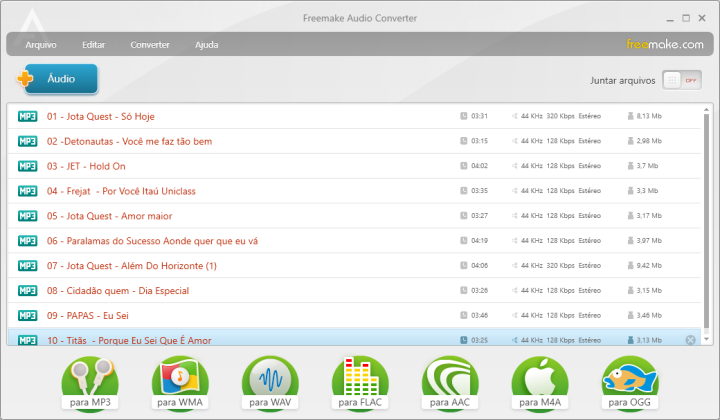Image resolution: width=720 pixels, height=420 pixels.
Task: Click the MP3 badge of the Paralamas track
Action: pos(28,241)
